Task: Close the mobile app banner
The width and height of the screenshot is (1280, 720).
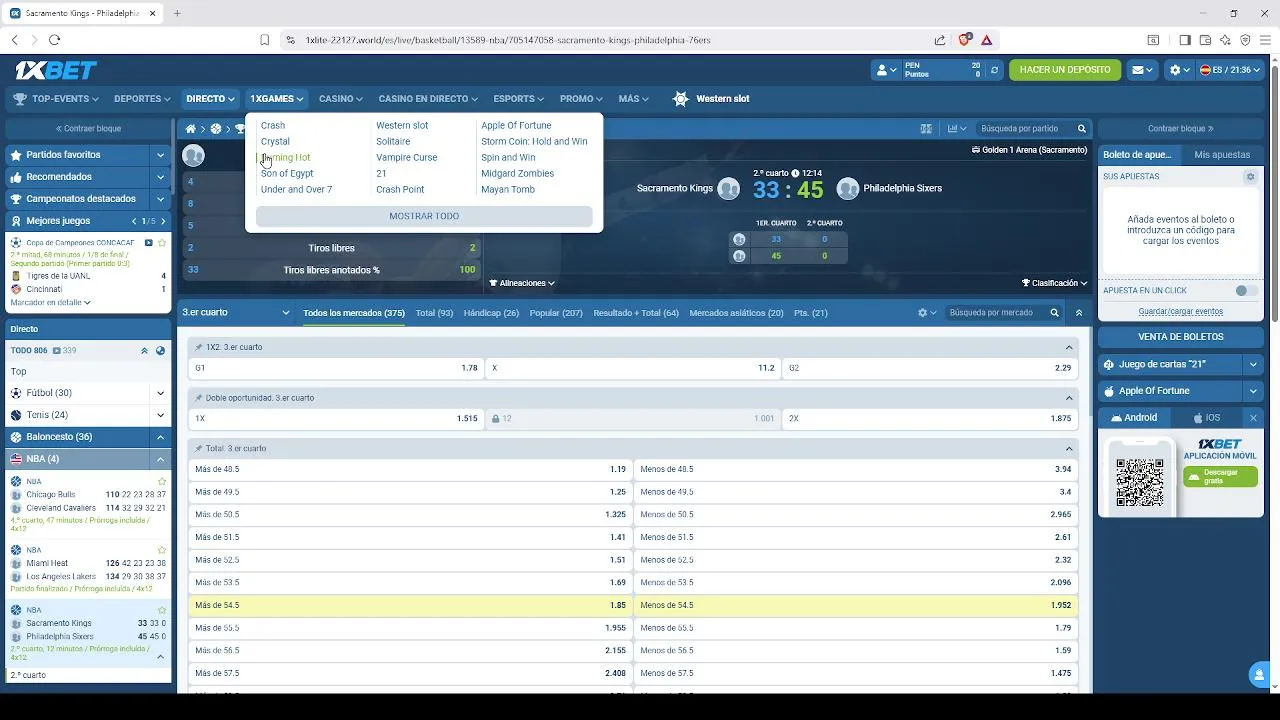Action: (1253, 418)
